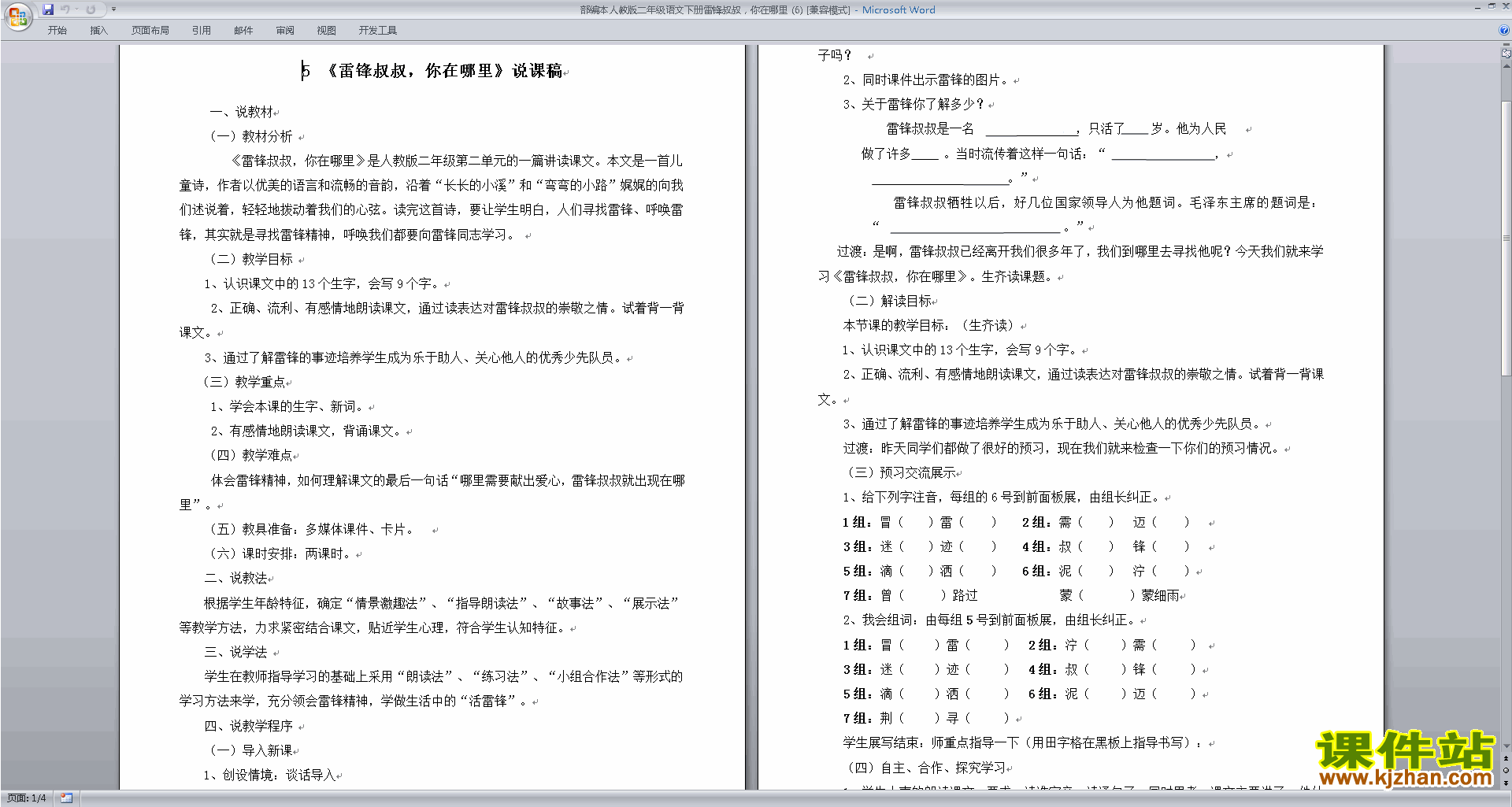This screenshot has height=807, width=1512.
Task: Open the 邮件 ribbon tab
Action: pos(243,30)
